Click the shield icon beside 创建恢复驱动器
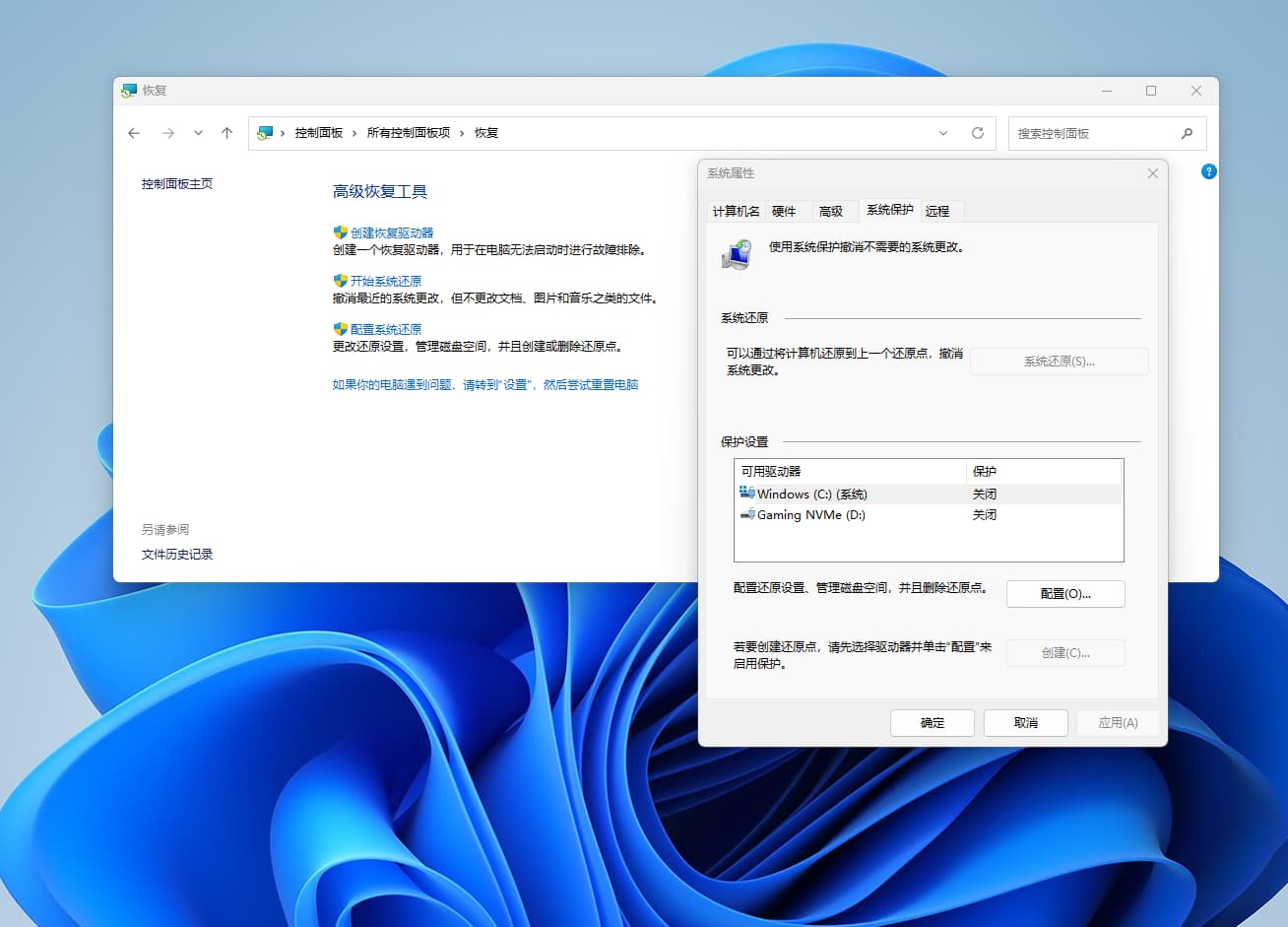Viewport: 1288px width, 927px height. pyautogui.click(x=339, y=232)
